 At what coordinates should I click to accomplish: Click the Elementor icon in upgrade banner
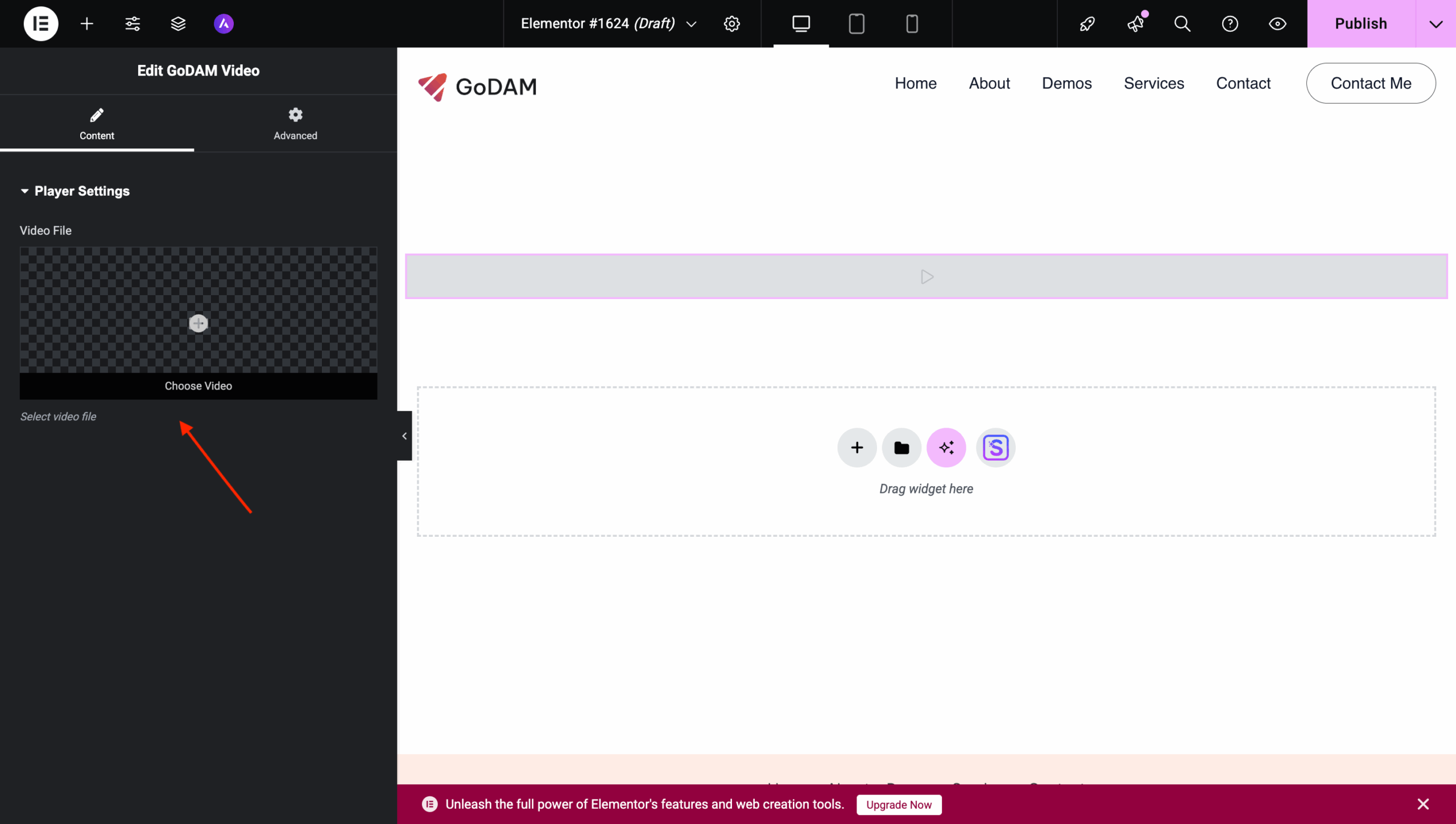click(x=430, y=805)
